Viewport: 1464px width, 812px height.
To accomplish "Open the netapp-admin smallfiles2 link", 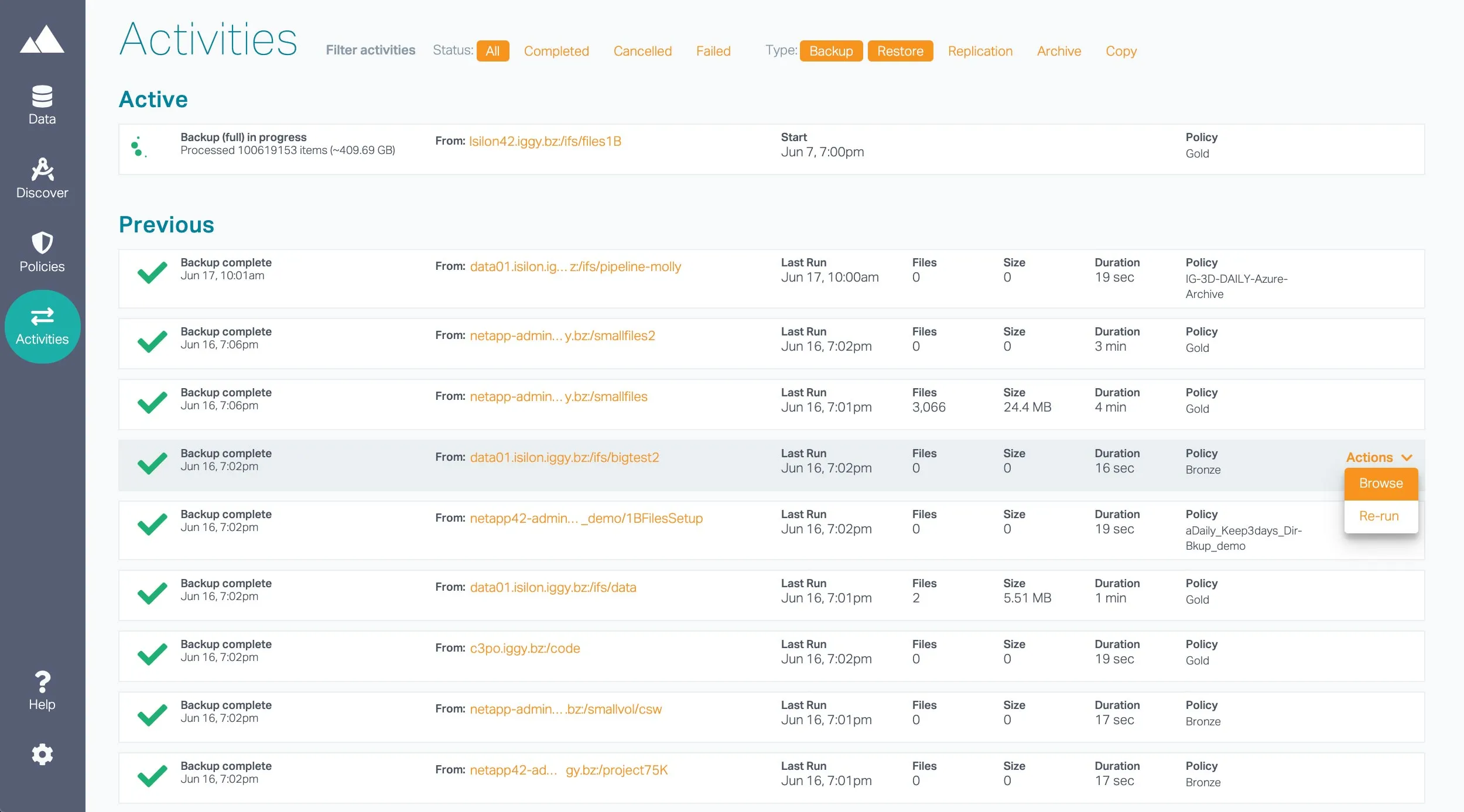I will (x=562, y=335).
